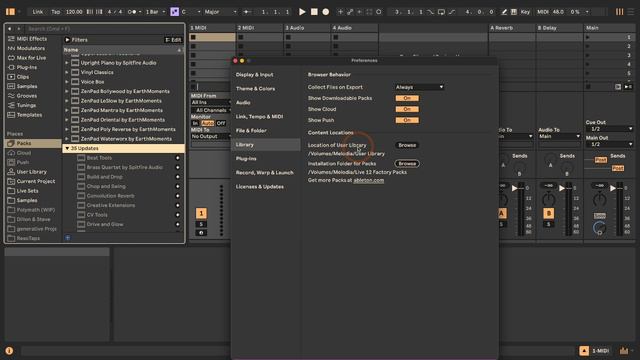Open the Major scale dropdown
The image size is (640, 360).
tap(220, 12)
